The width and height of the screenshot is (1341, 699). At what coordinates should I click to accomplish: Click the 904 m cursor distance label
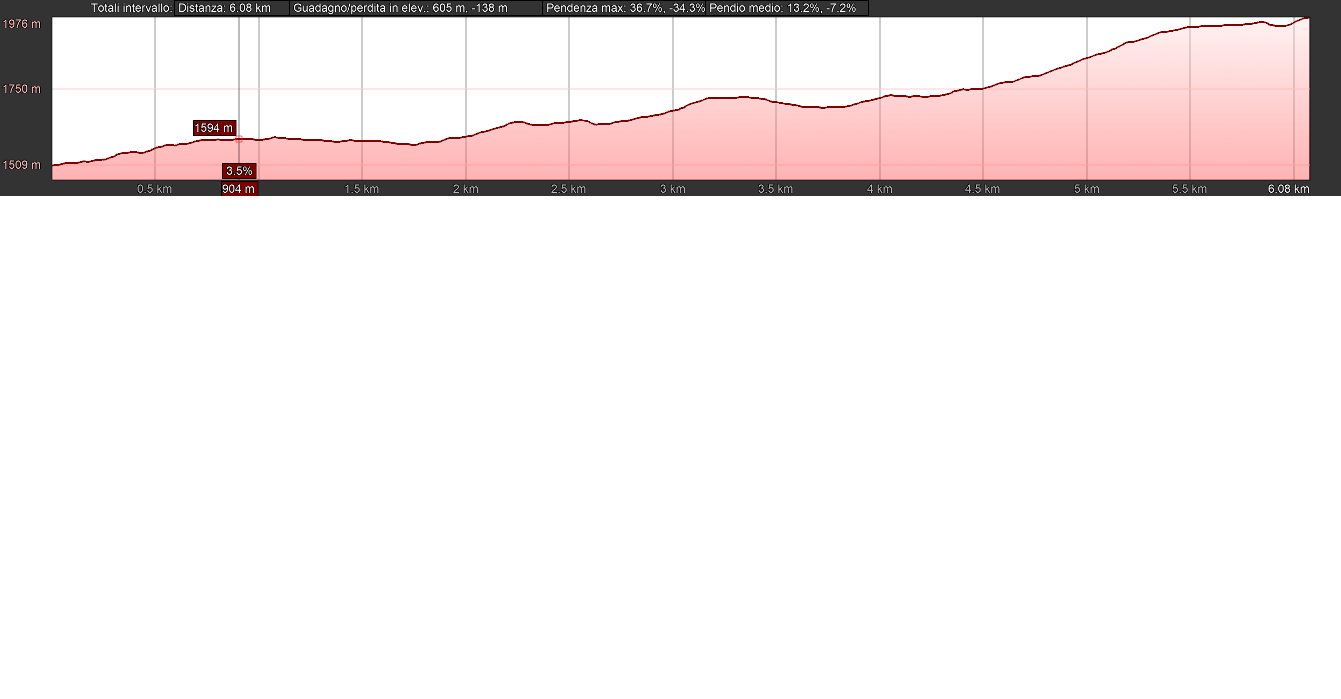pos(238,189)
